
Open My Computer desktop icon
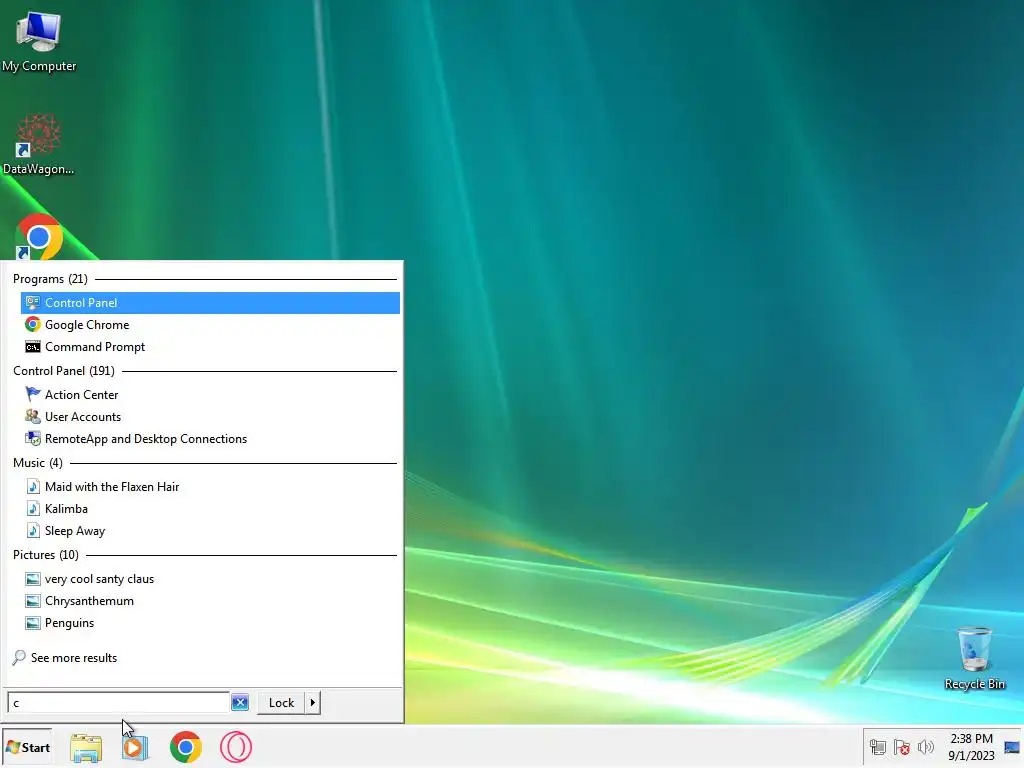pos(39,42)
